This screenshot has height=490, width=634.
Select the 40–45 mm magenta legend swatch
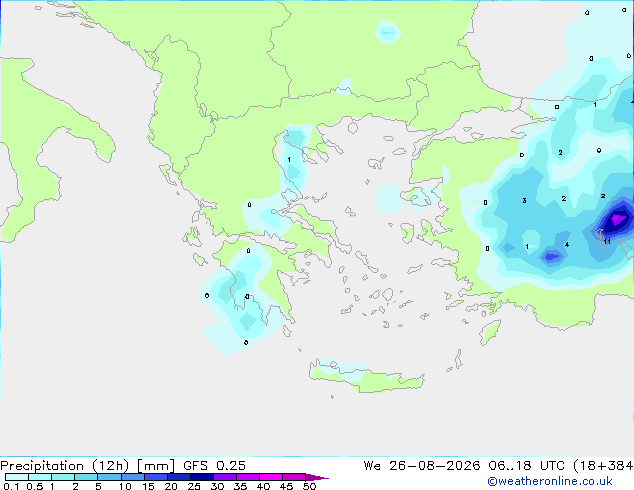(x=271, y=477)
